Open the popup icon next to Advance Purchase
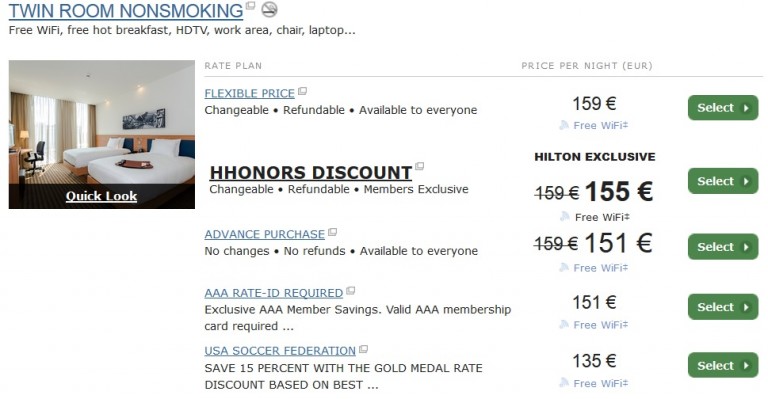The width and height of the screenshot is (768, 399). (333, 232)
